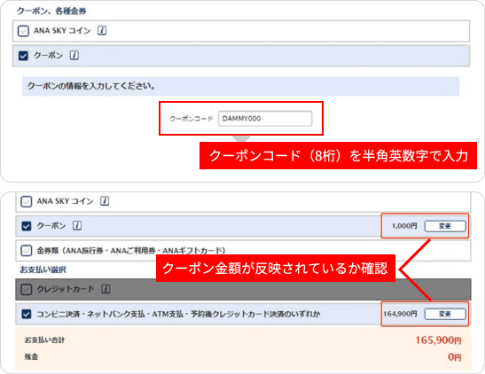Click 変更 button beside 164,900円
This screenshot has height=374, width=485.
[445, 314]
